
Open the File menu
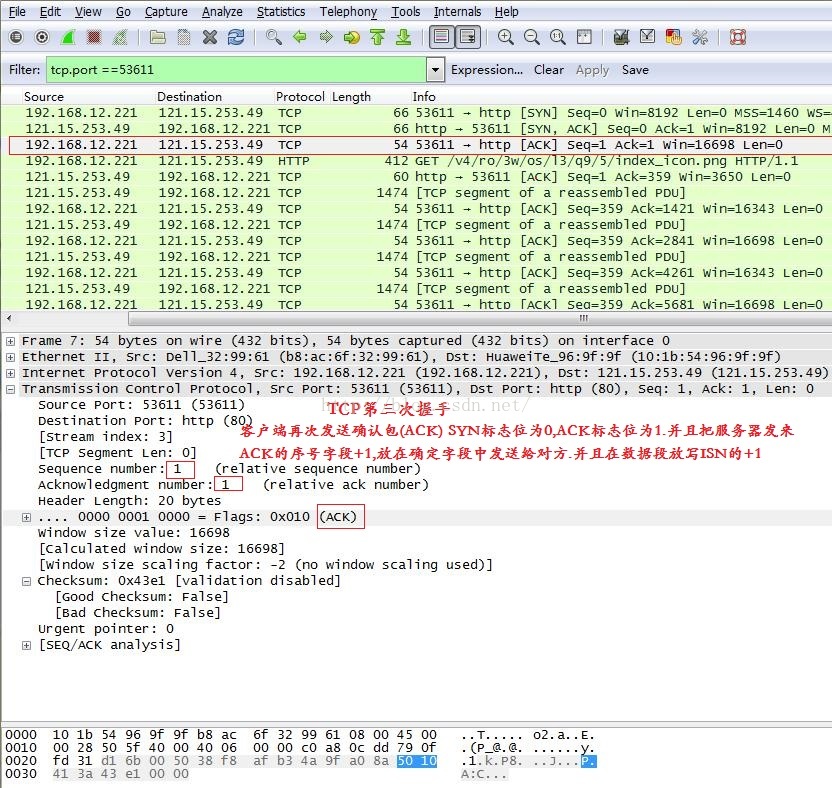tap(17, 12)
